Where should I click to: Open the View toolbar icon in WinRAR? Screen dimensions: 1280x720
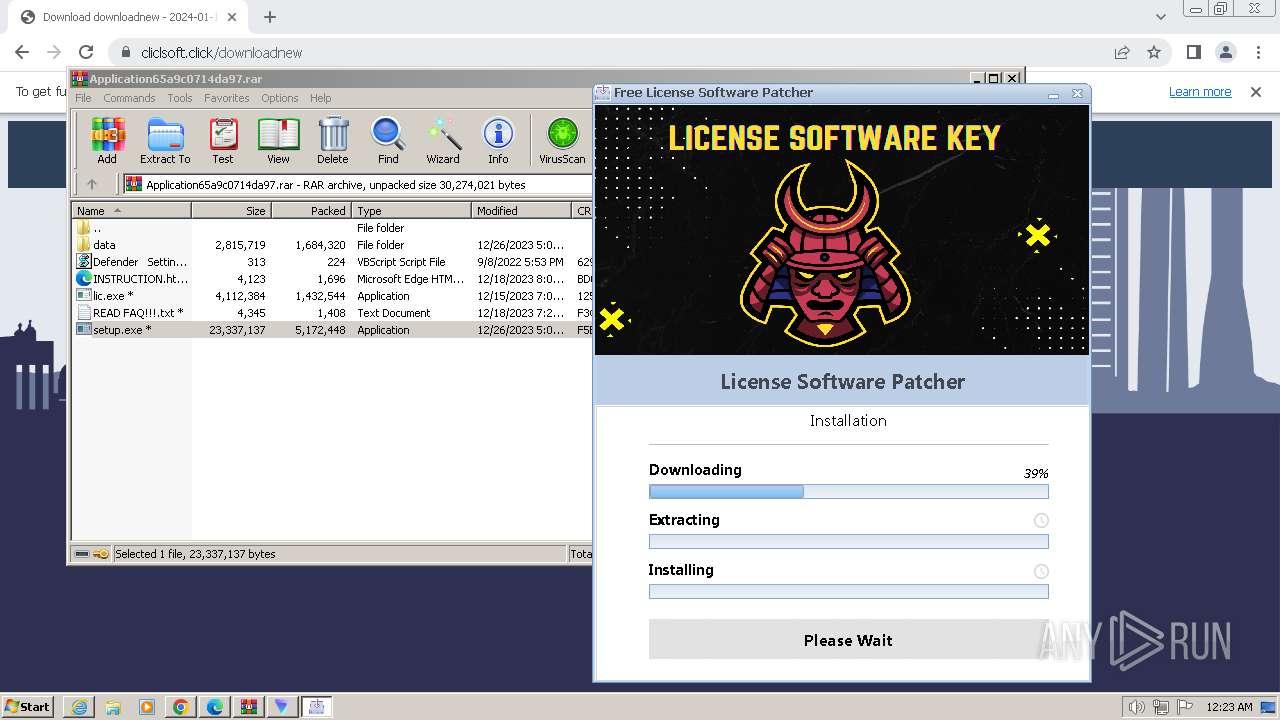coord(278,141)
